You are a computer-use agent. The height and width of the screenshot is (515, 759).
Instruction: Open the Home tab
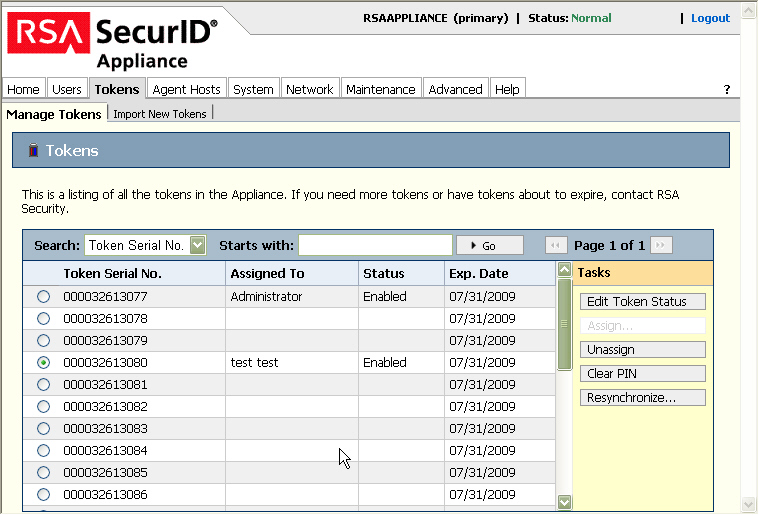[x=23, y=89]
